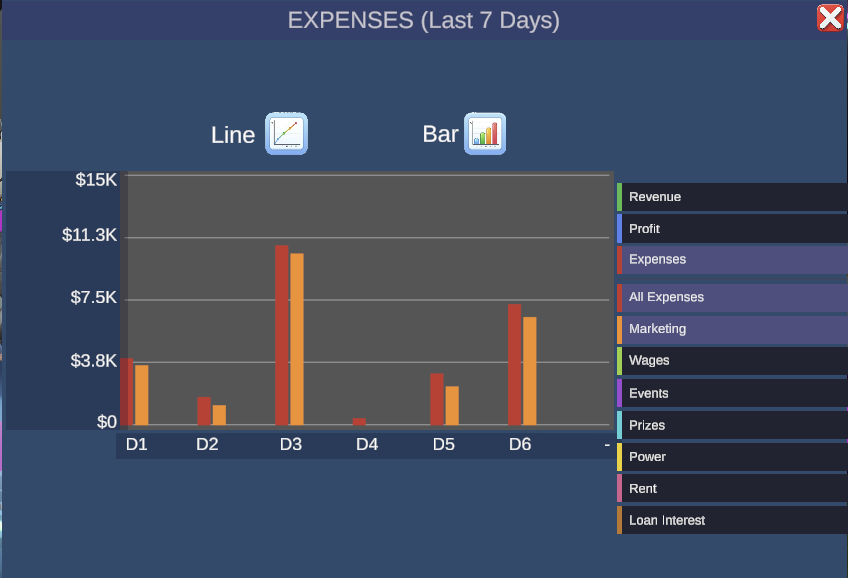Click the D5 axis label
This screenshot has height=578, width=848.
[x=444, y=444]
